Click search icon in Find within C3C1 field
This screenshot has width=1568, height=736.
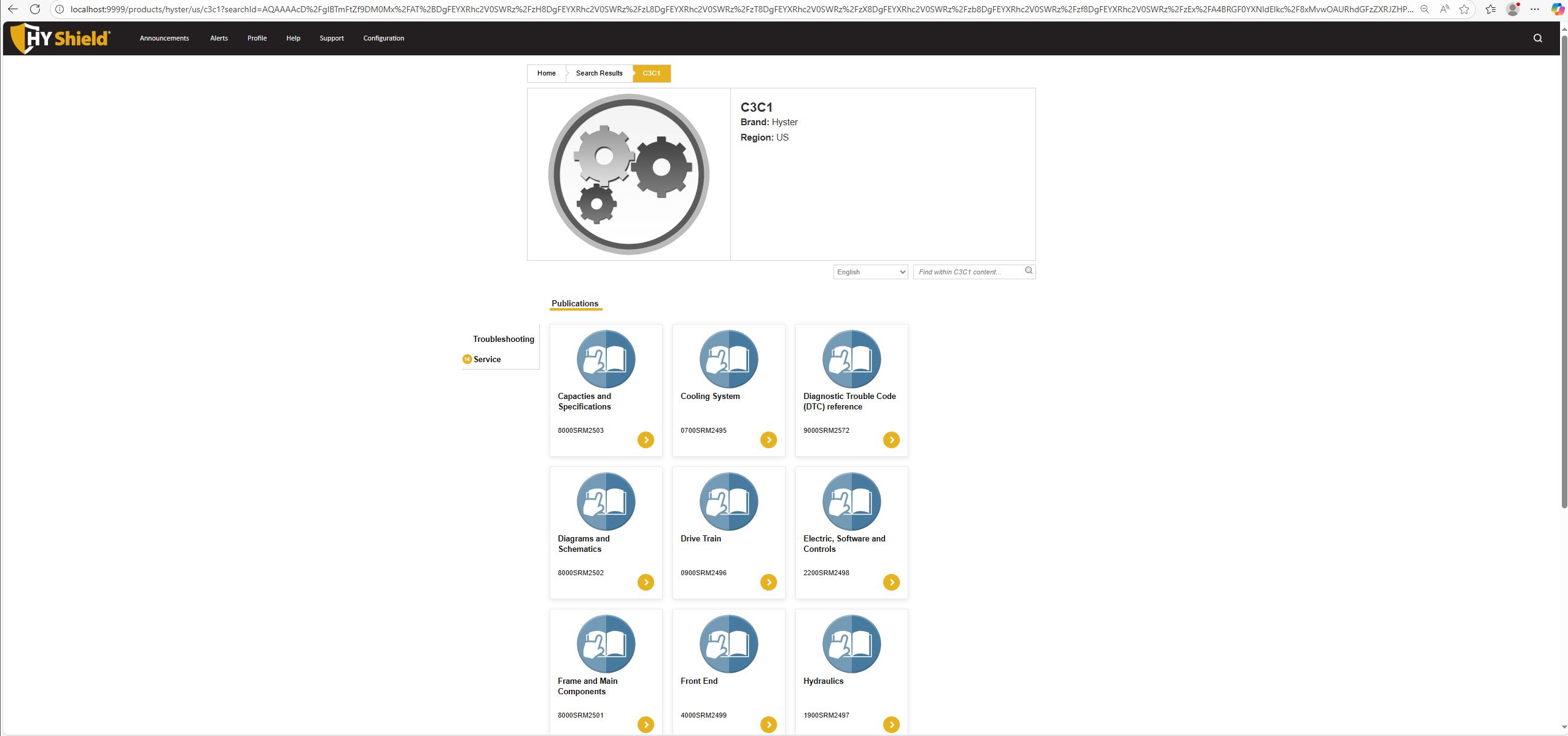coord(1029,271)
